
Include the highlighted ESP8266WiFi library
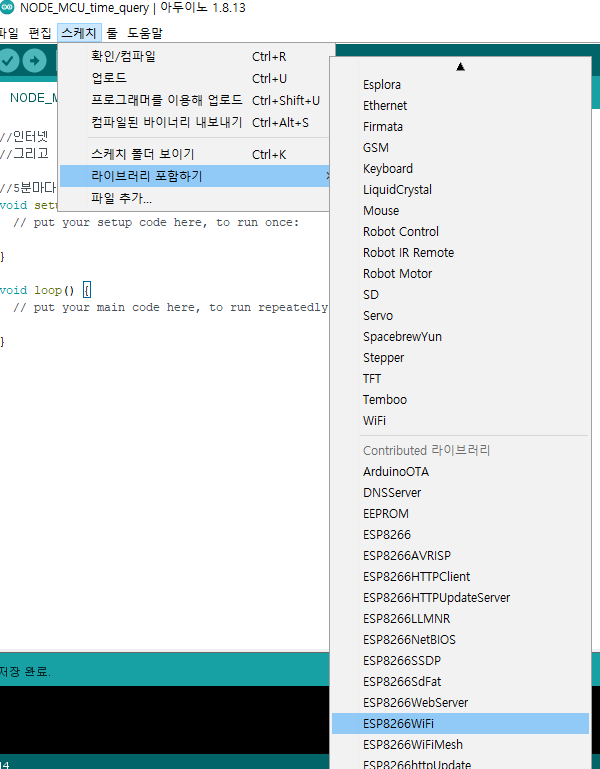(x=460, y=724)
